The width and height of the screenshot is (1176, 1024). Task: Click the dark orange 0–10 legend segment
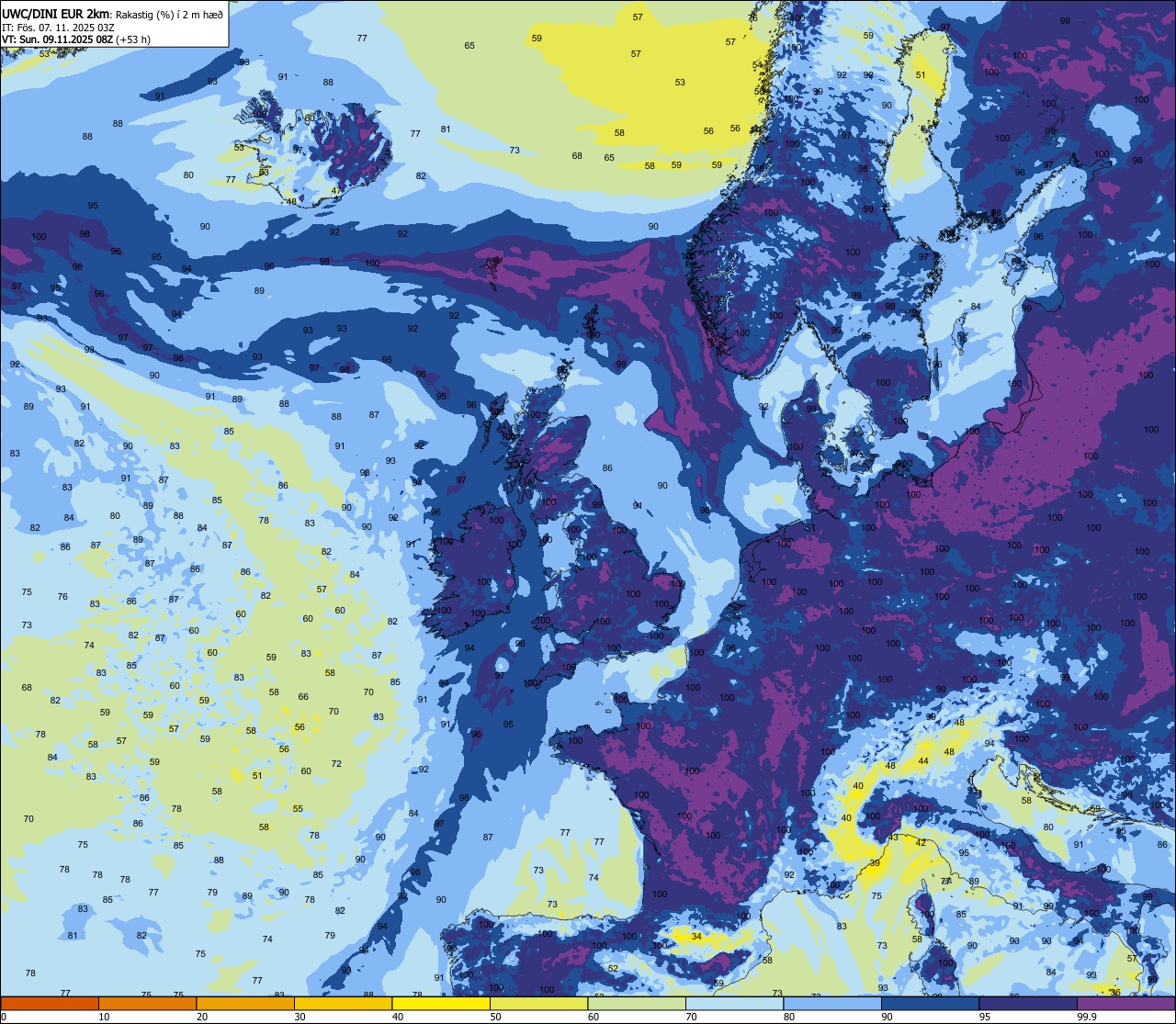click(x=50, y=1003)
